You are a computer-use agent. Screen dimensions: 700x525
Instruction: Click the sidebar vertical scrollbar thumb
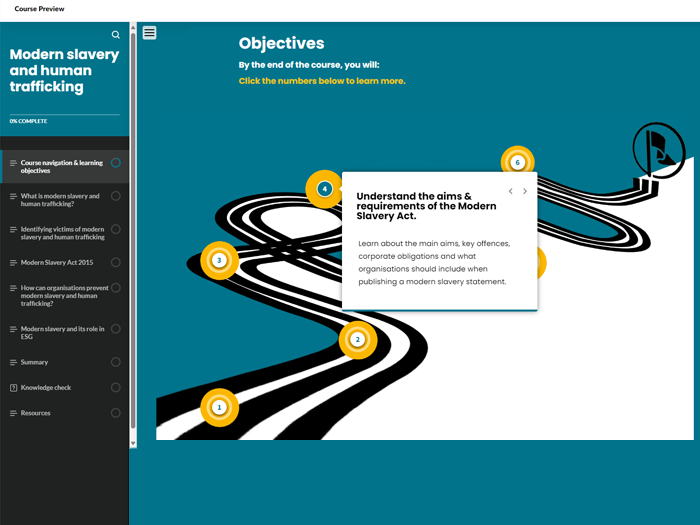click(133, 230)
